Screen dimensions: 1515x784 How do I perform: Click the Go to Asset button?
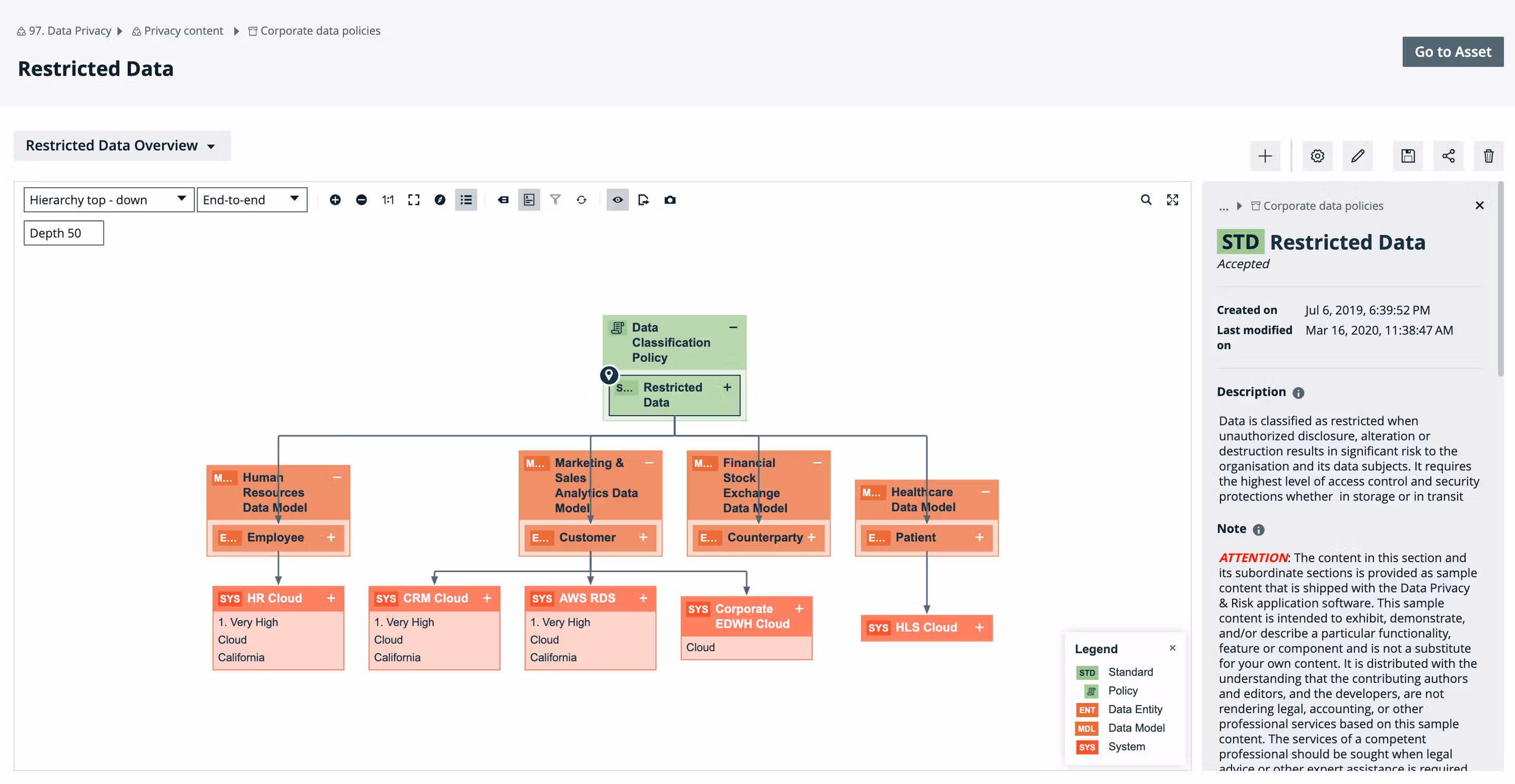(x=1452, y=52)
